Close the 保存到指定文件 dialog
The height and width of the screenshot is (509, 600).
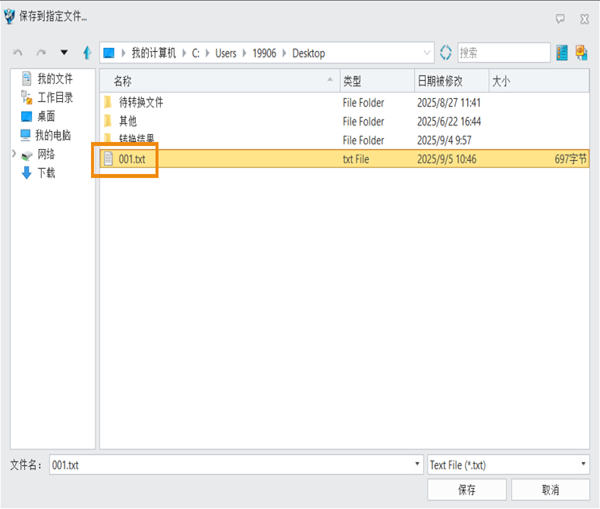[584, 18]
